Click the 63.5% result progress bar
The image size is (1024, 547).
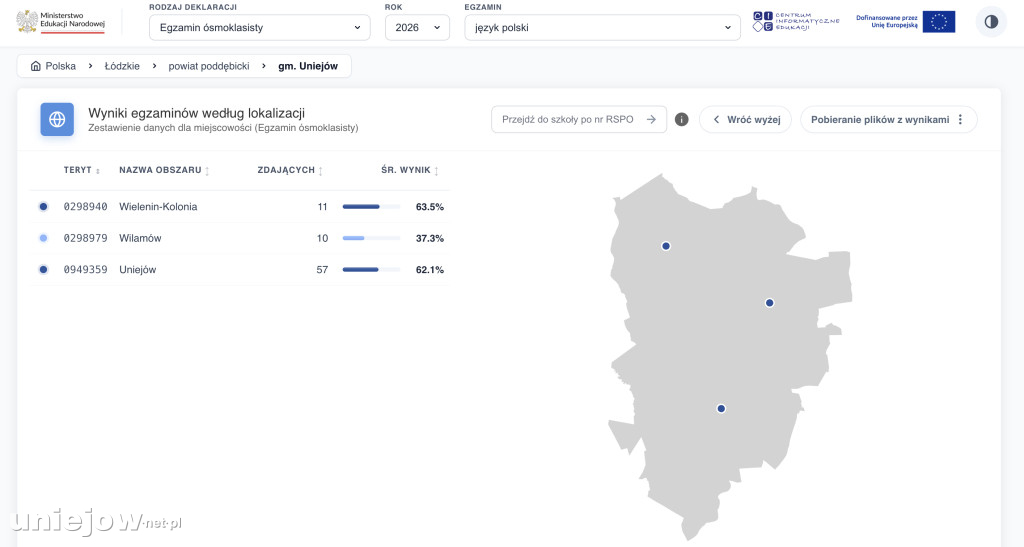[x=371, y=206]
